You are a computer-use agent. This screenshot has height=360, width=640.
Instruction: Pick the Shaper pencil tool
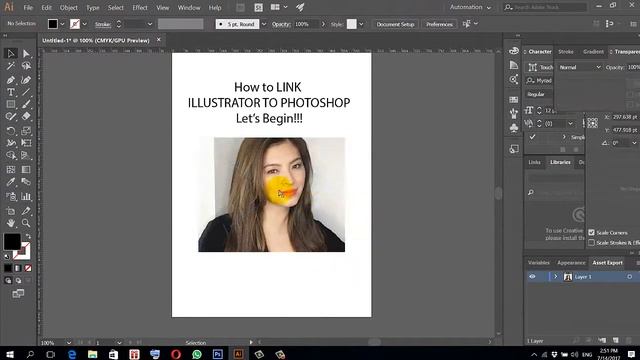(x=11, y=117)
